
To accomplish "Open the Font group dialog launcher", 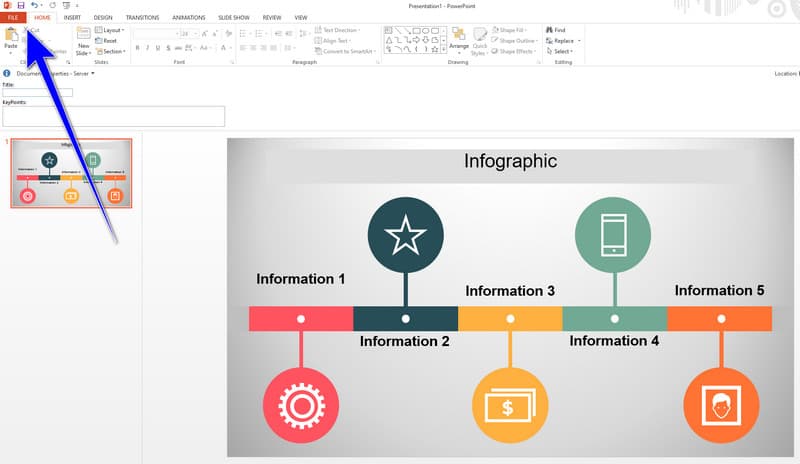I will click(x=232, y=62).
